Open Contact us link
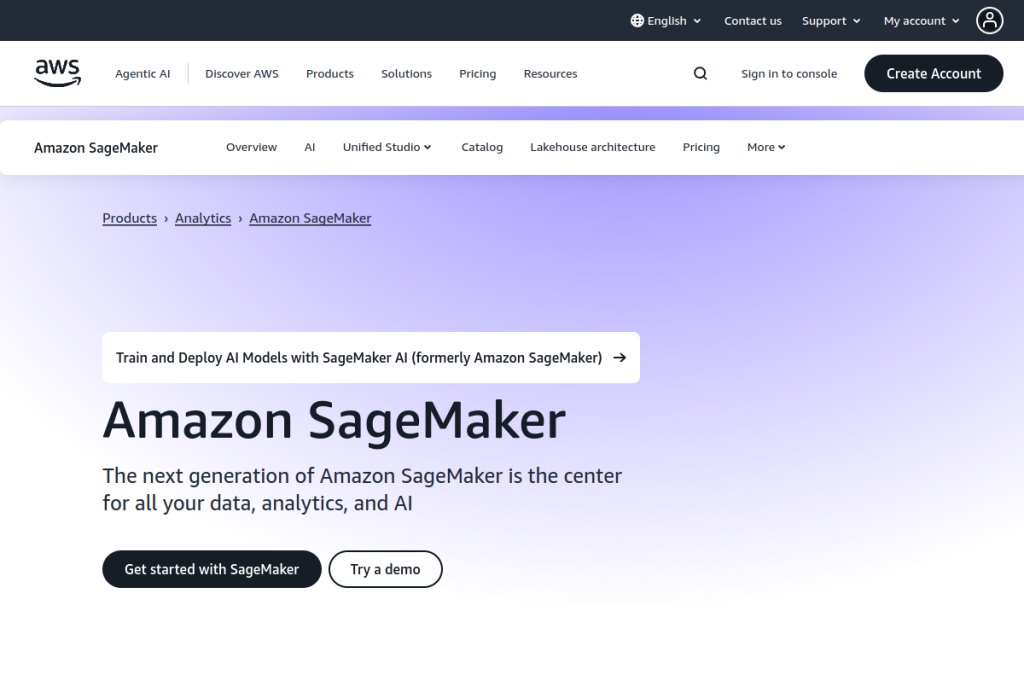 point(752,20)
